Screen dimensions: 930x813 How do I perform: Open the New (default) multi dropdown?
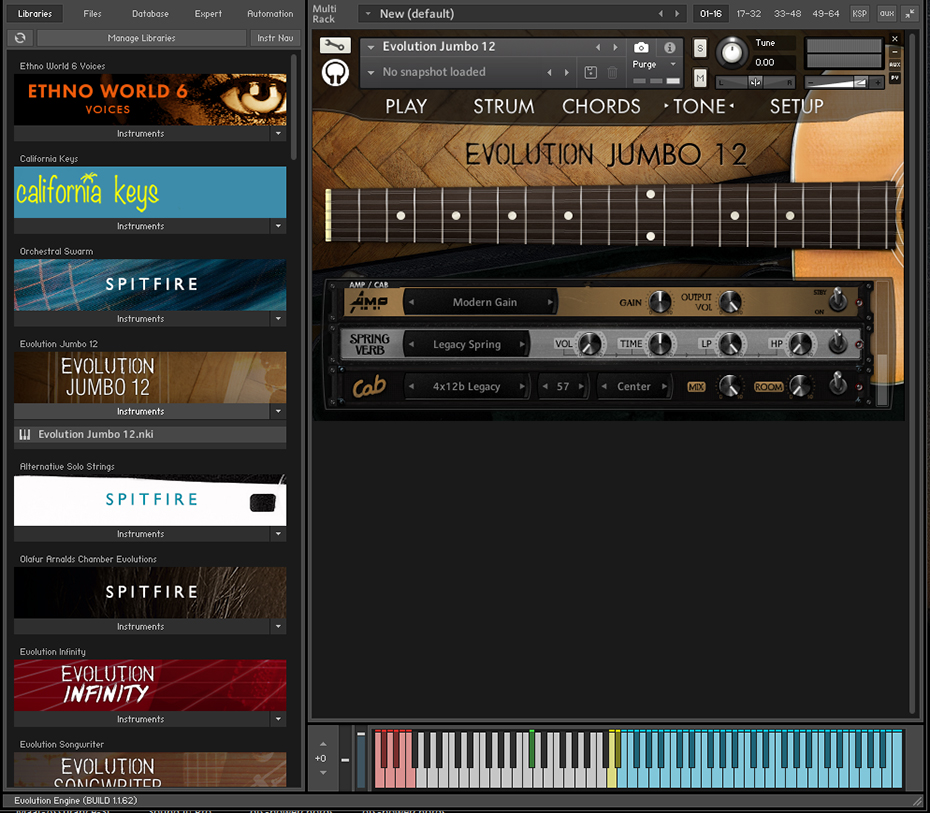(x=368, y=14)
